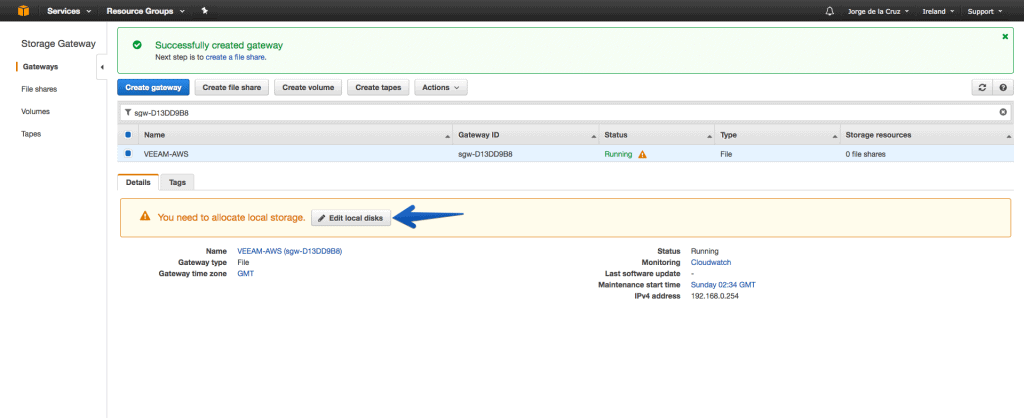Open Tapes in the sidebar
Viewport: 1024px width, 418px height.
click(31, 133)
